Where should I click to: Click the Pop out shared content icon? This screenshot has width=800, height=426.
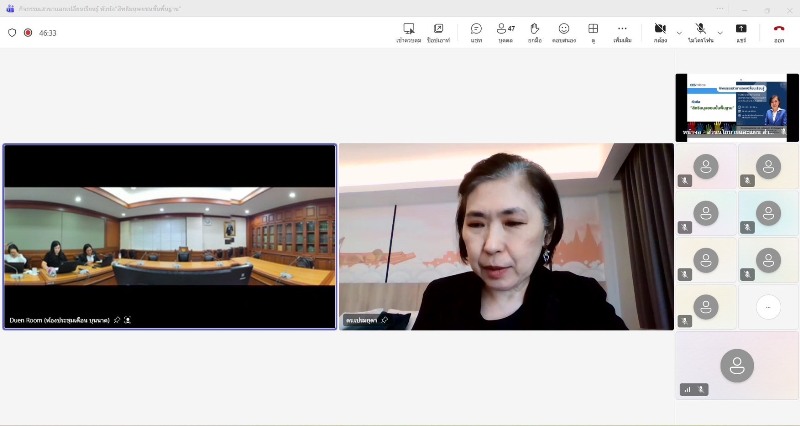tap(438, 29)
